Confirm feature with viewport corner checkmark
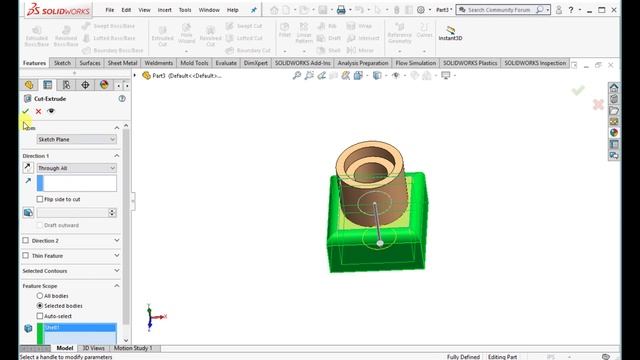Image resolution: width=640 pixels, height=360 pixels. tap(578, 90)
